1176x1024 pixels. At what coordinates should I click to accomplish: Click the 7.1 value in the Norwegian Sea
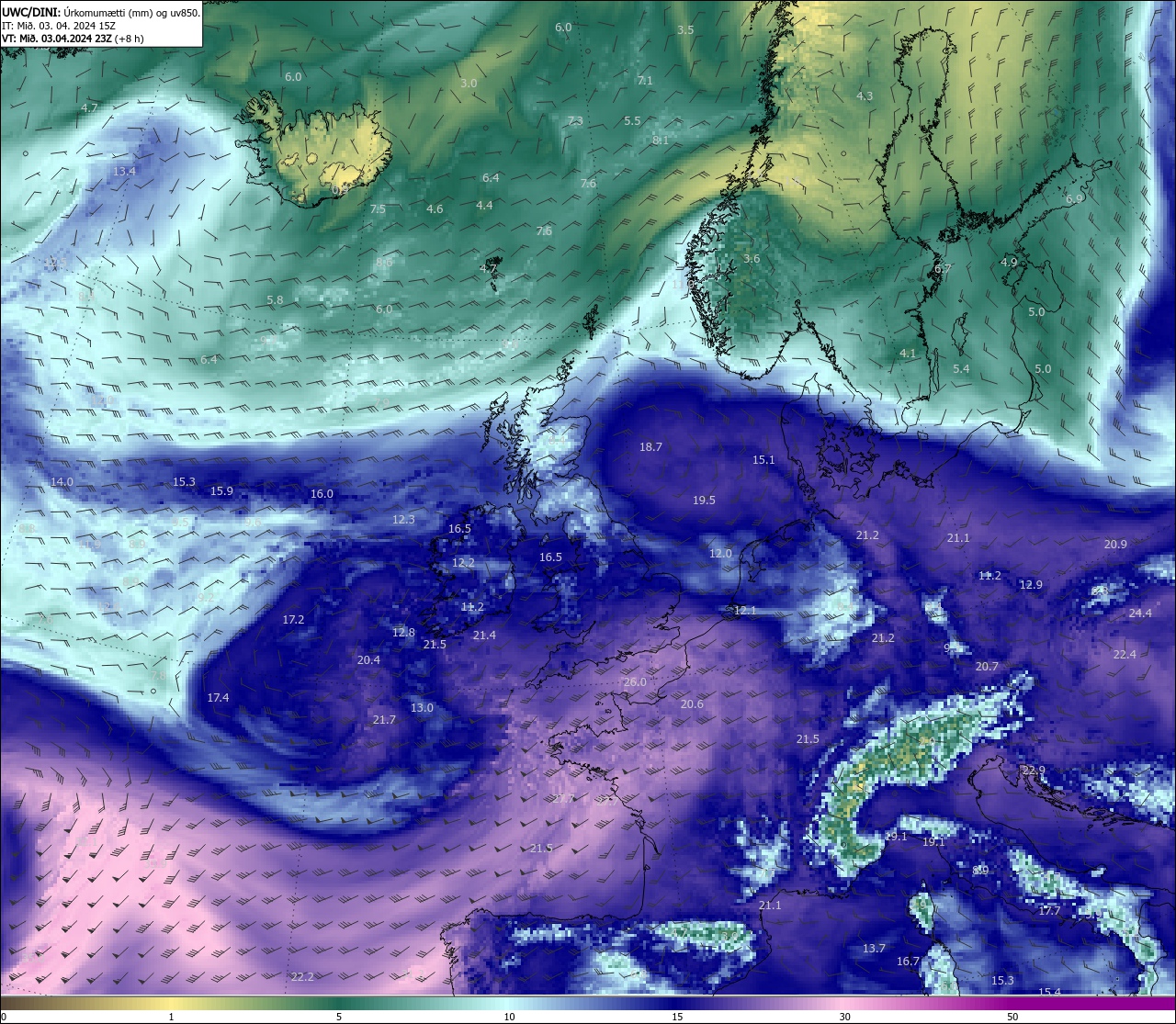(x=645, y=81)
